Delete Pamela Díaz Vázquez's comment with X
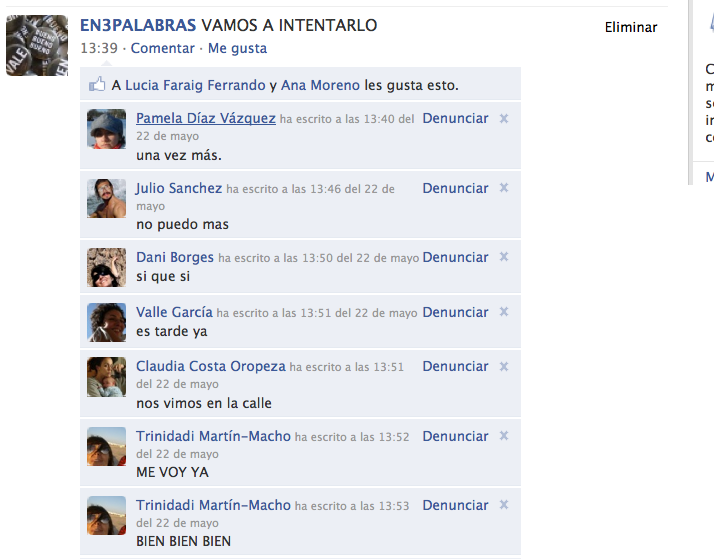The width and height of the screenshot is (714, 559). 504,119
